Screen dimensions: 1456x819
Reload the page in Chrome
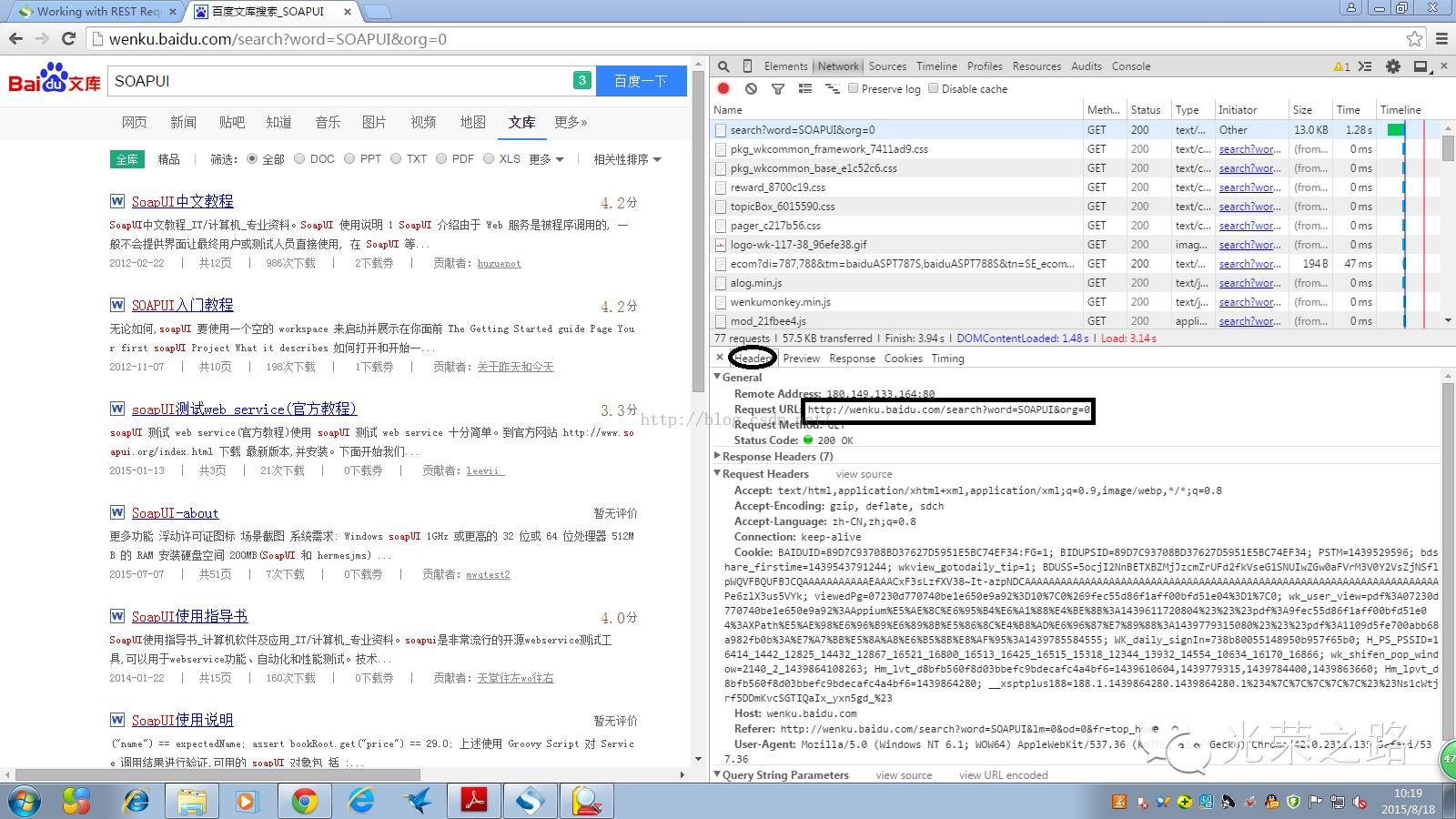(68, 38)
